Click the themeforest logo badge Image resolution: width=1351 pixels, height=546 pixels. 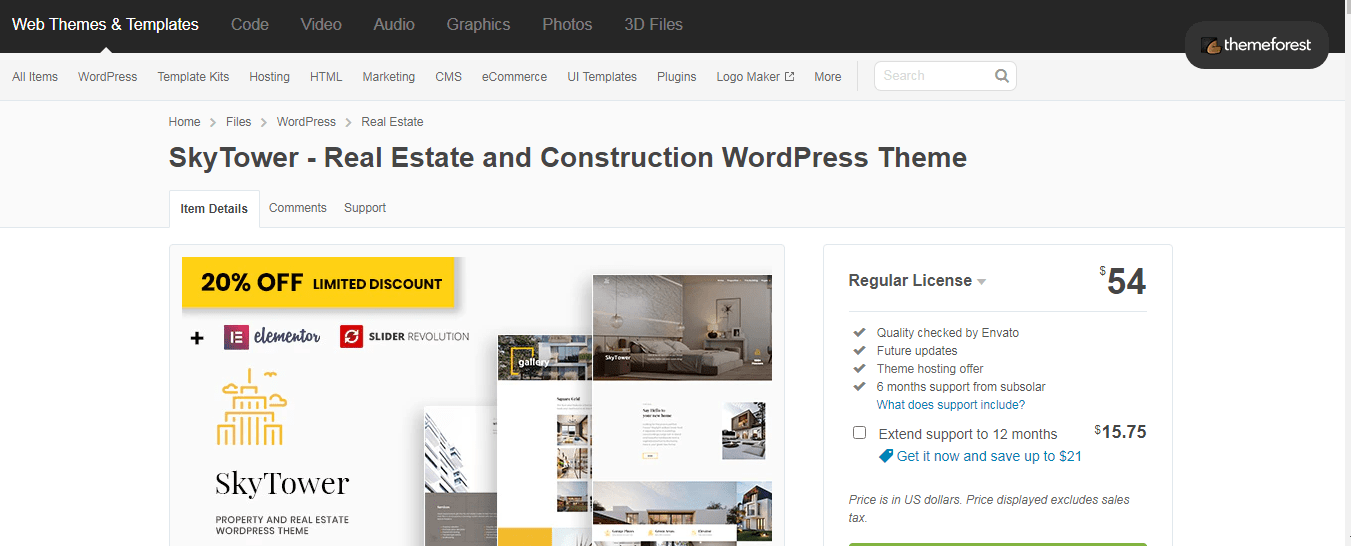pyautogui.click(x=1257, y=45)
